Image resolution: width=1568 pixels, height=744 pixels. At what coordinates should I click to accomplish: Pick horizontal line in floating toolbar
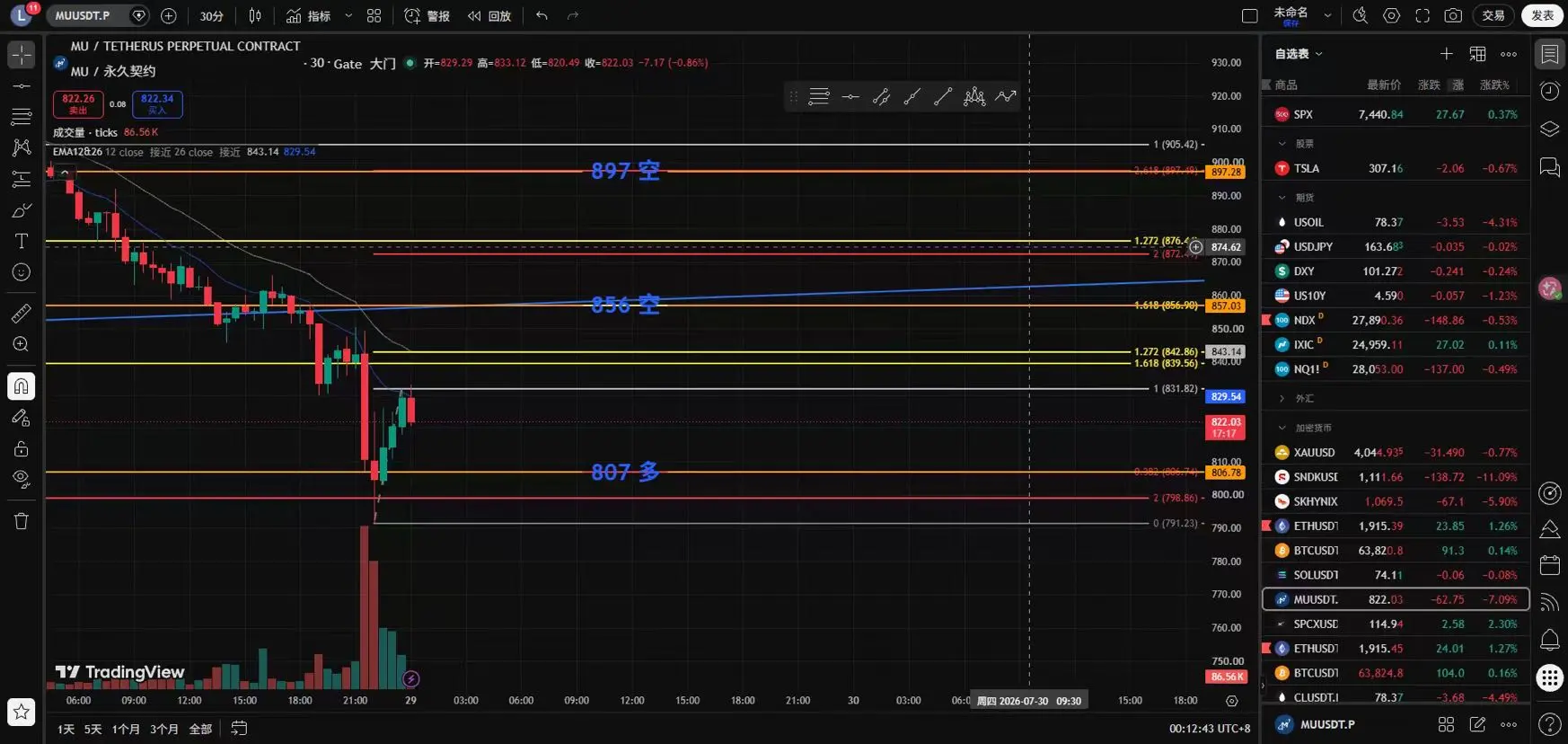pyautogui.click(x=850, y=96)
